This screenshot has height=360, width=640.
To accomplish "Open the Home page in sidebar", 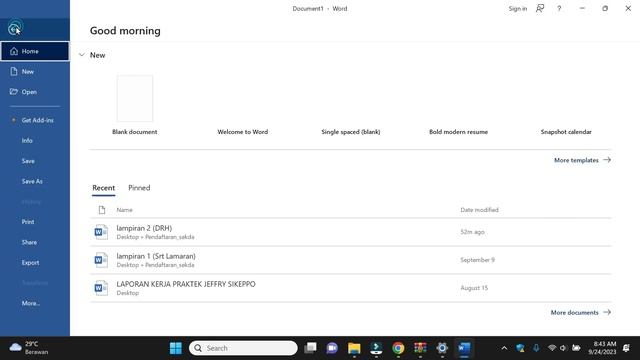I will (35, 51).
